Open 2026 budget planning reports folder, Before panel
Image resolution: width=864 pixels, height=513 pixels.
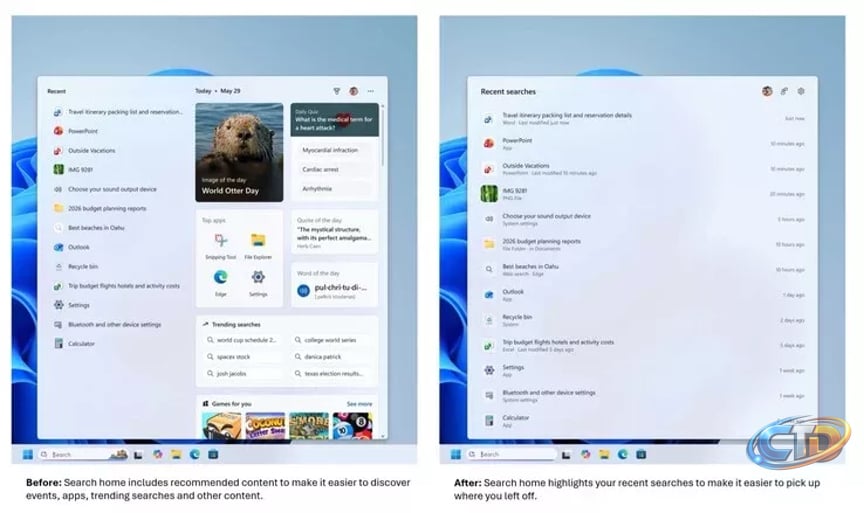(100, 208)
